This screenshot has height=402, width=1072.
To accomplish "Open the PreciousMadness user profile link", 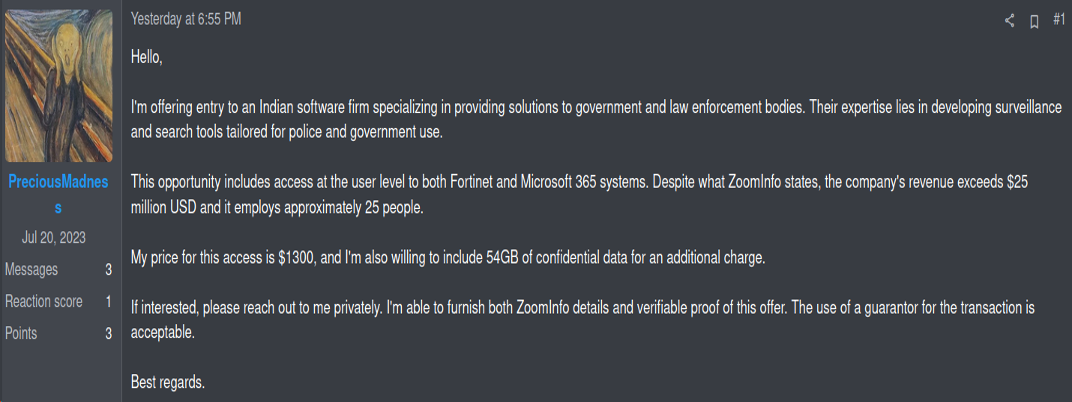I will pyautogui.click(x=58, y=194).
